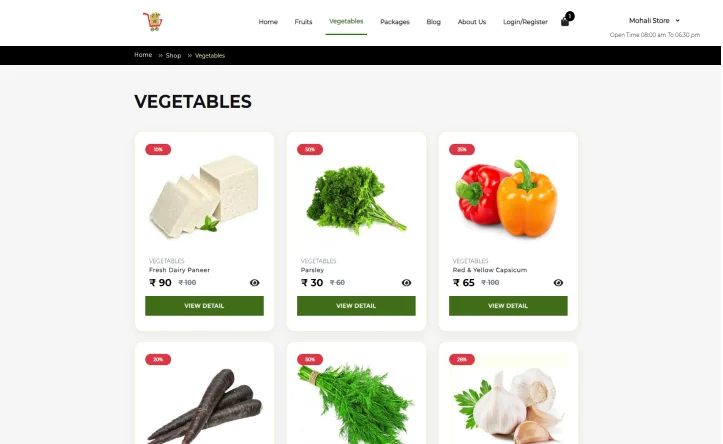Viewport: 723px width, 444px height.
Task: Quick view Fresh Dairy Paneer eye icon
Action: pos(255,283)
